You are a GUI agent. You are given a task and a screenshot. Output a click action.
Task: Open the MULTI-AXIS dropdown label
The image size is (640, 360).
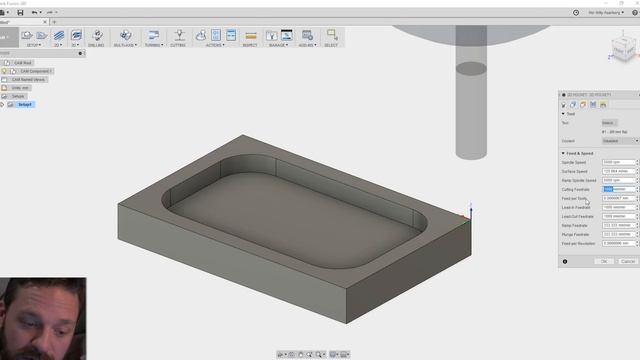[125, 45]
